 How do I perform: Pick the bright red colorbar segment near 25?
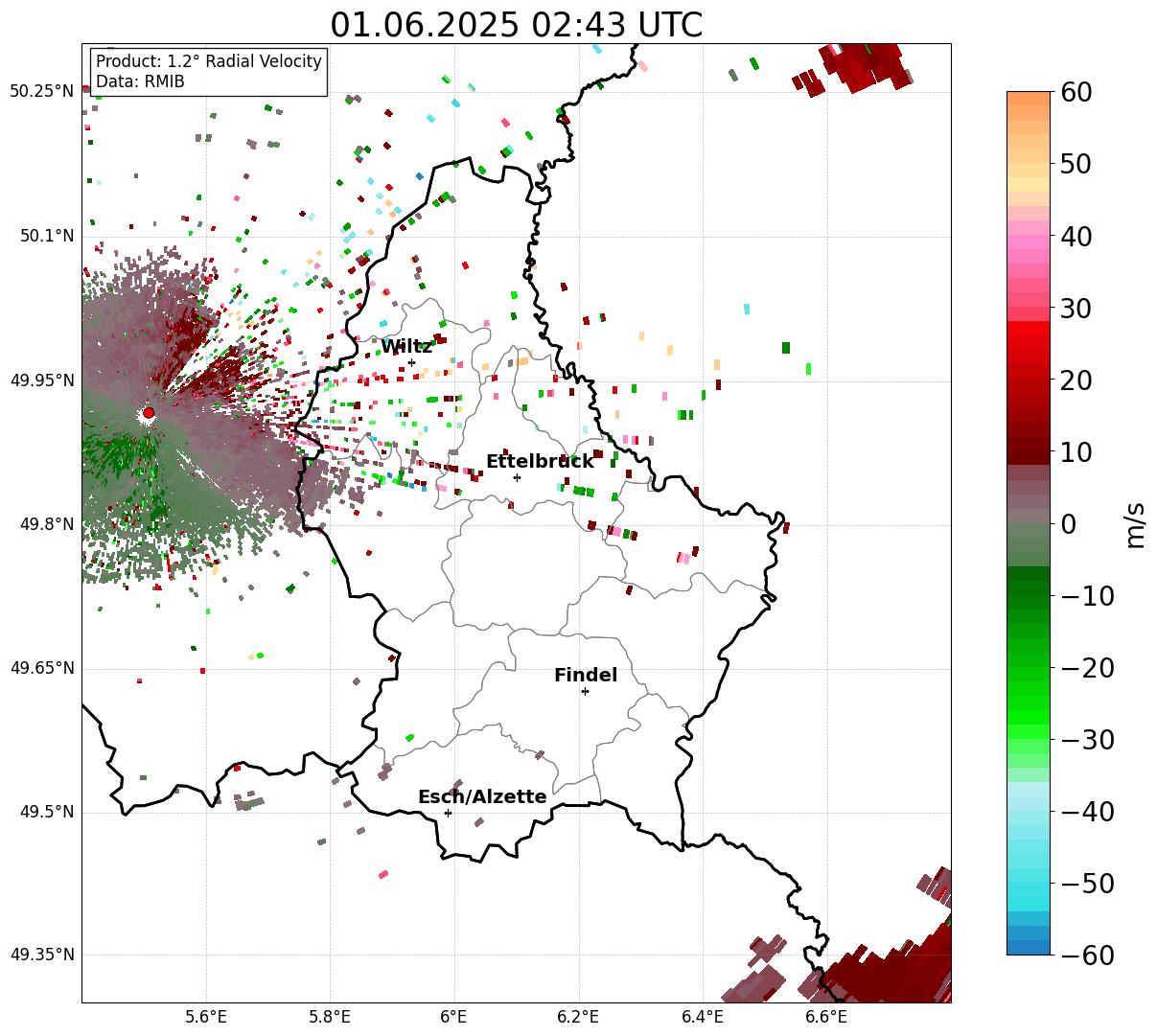click(1029, 344)
